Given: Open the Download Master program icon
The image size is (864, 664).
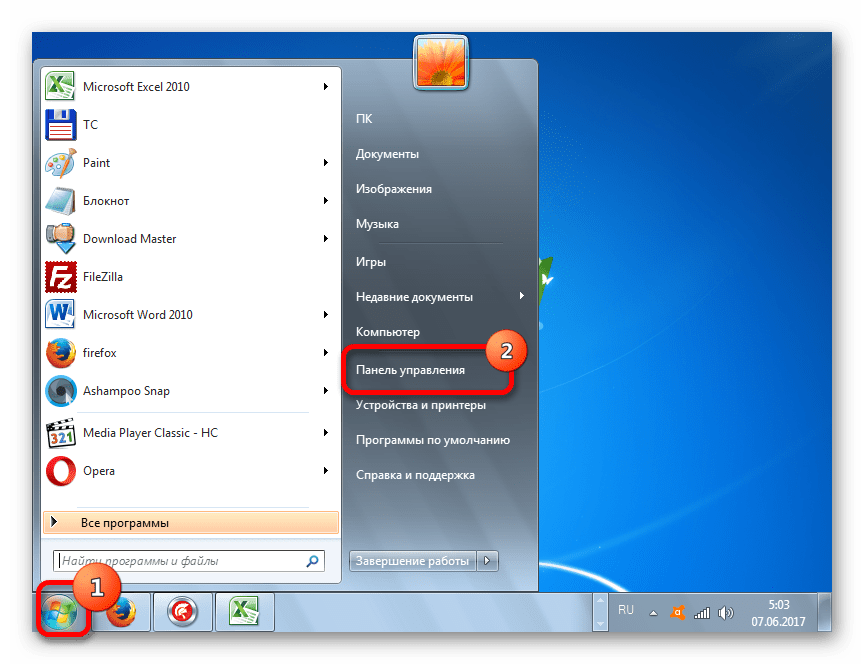Looking at the screenshot, I should click(61, 239).
